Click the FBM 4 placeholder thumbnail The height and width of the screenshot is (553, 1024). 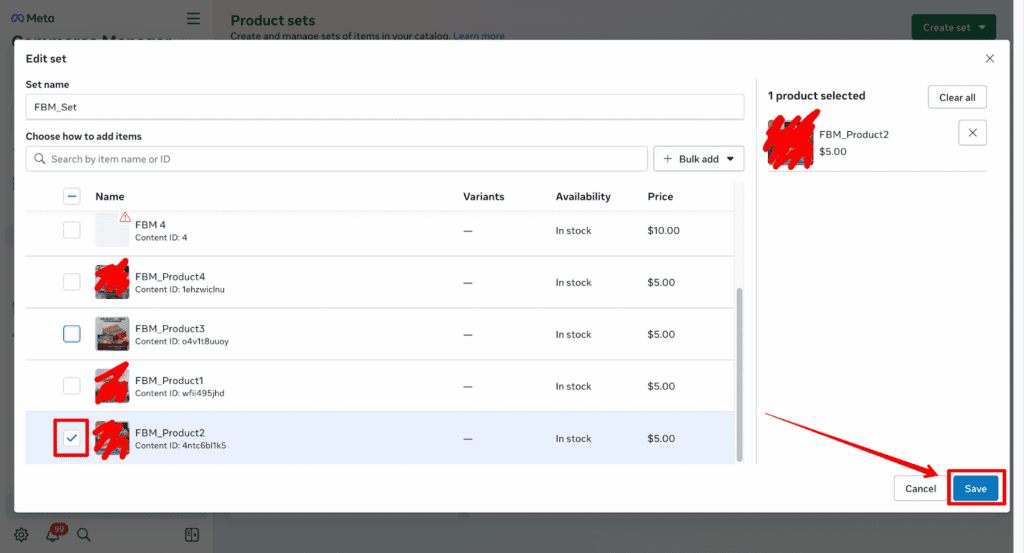pos(112,230)
